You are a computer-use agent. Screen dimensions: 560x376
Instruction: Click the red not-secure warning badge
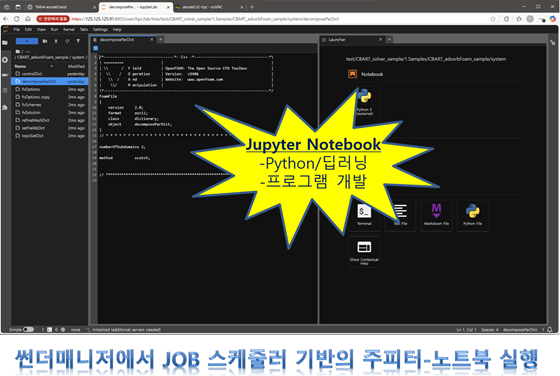[x=53, y=19]
